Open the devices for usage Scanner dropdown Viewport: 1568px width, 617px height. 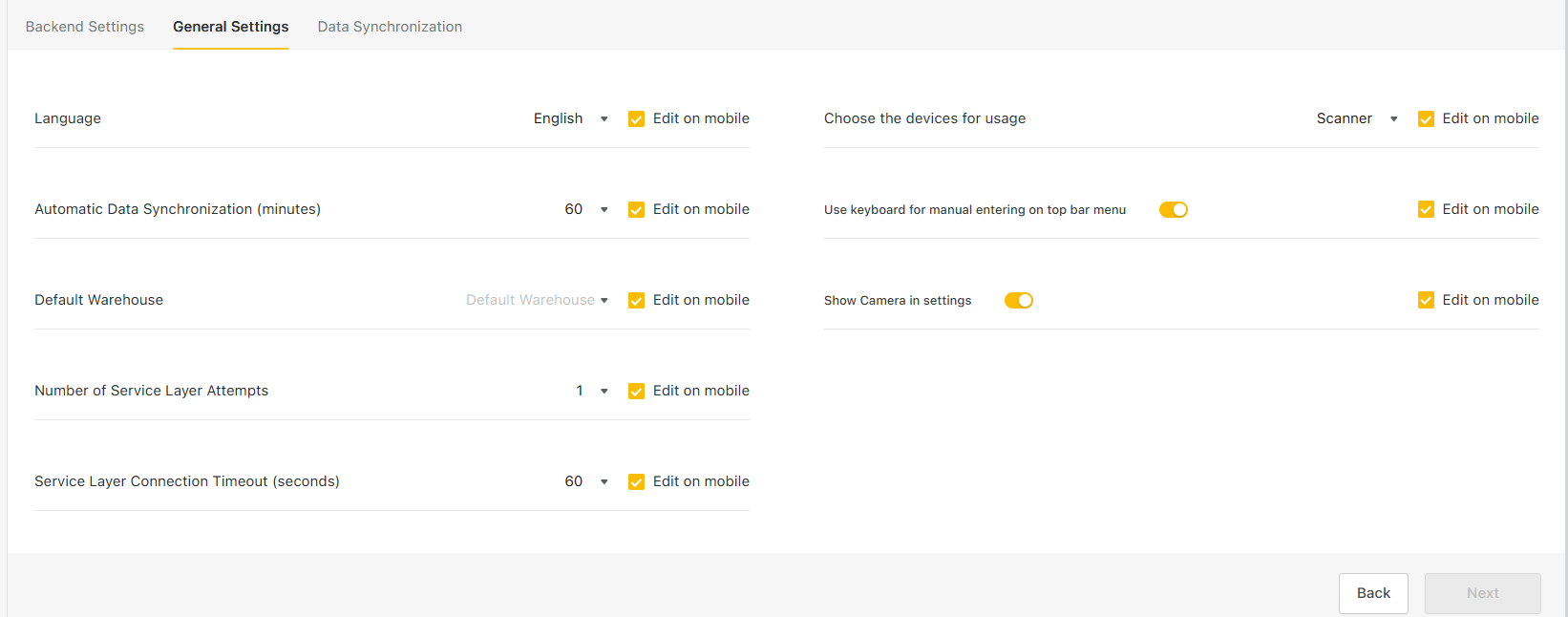(1357, 118)
